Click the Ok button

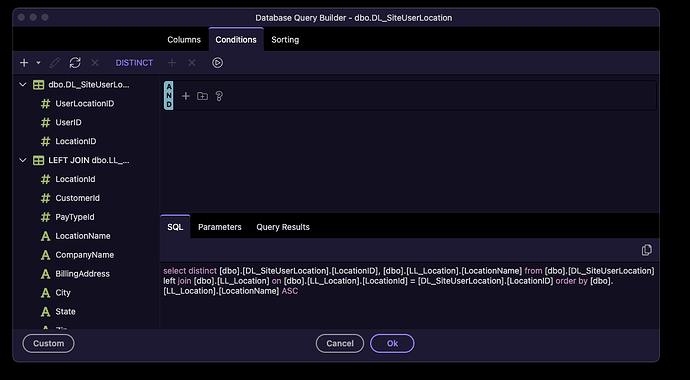[x=392, y=343]
